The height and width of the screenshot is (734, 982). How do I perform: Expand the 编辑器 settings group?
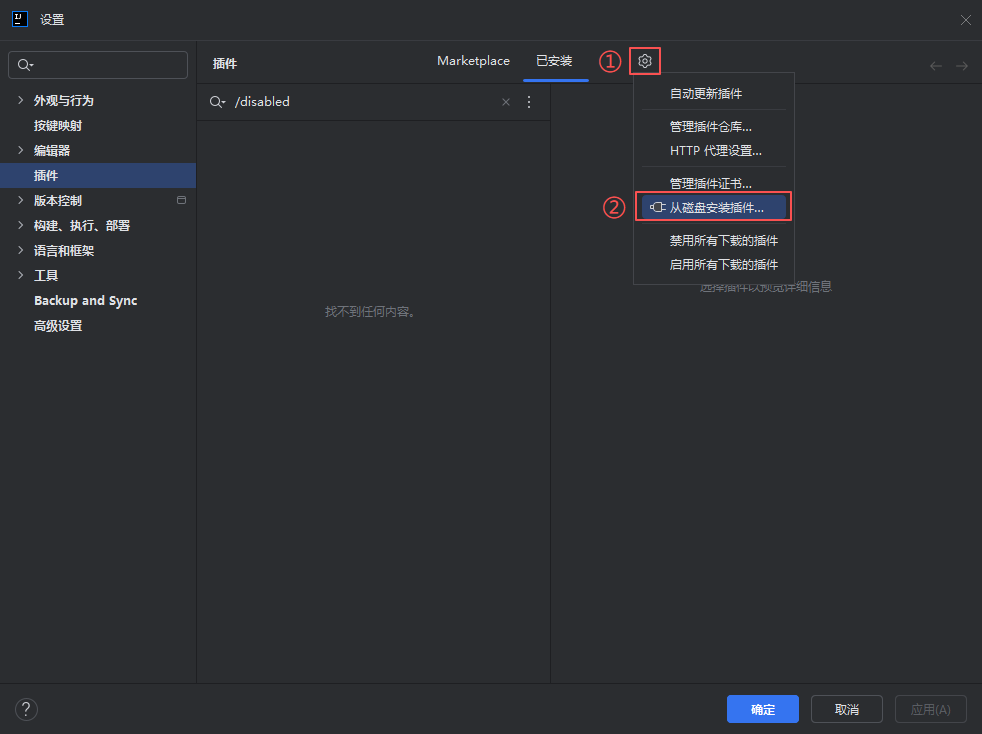click(x=21, y=150)
